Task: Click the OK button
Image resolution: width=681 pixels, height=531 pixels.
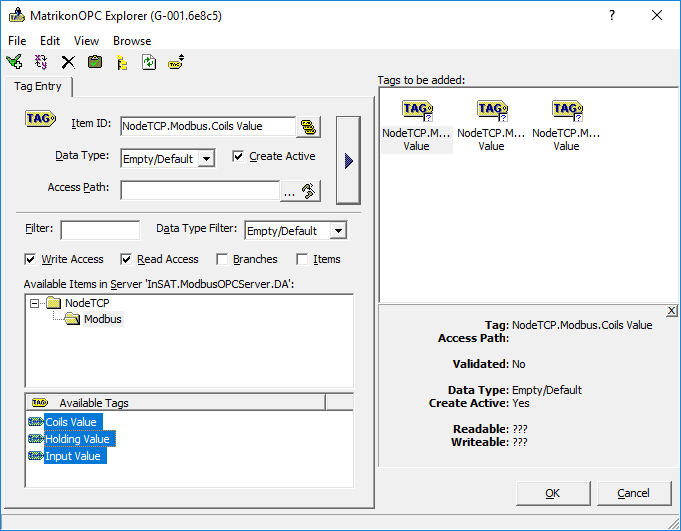Action: tap(552, 493)
